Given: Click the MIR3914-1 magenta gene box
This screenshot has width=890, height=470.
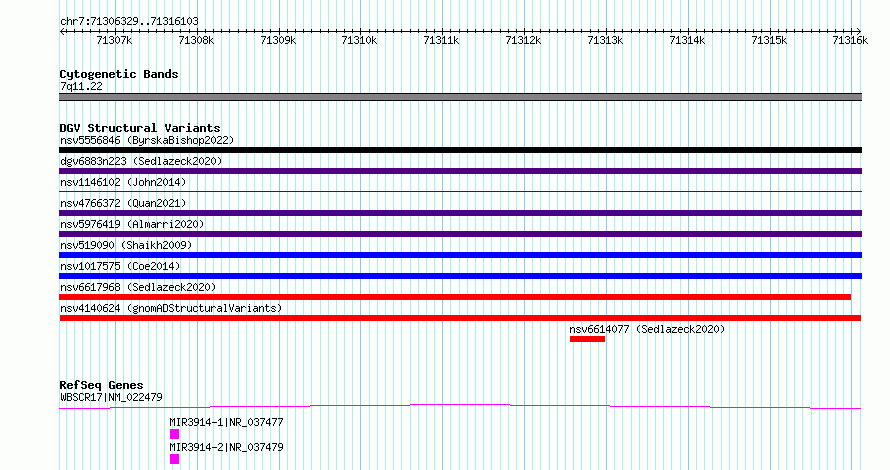Looking at the screenshot, I should (174, 434).
